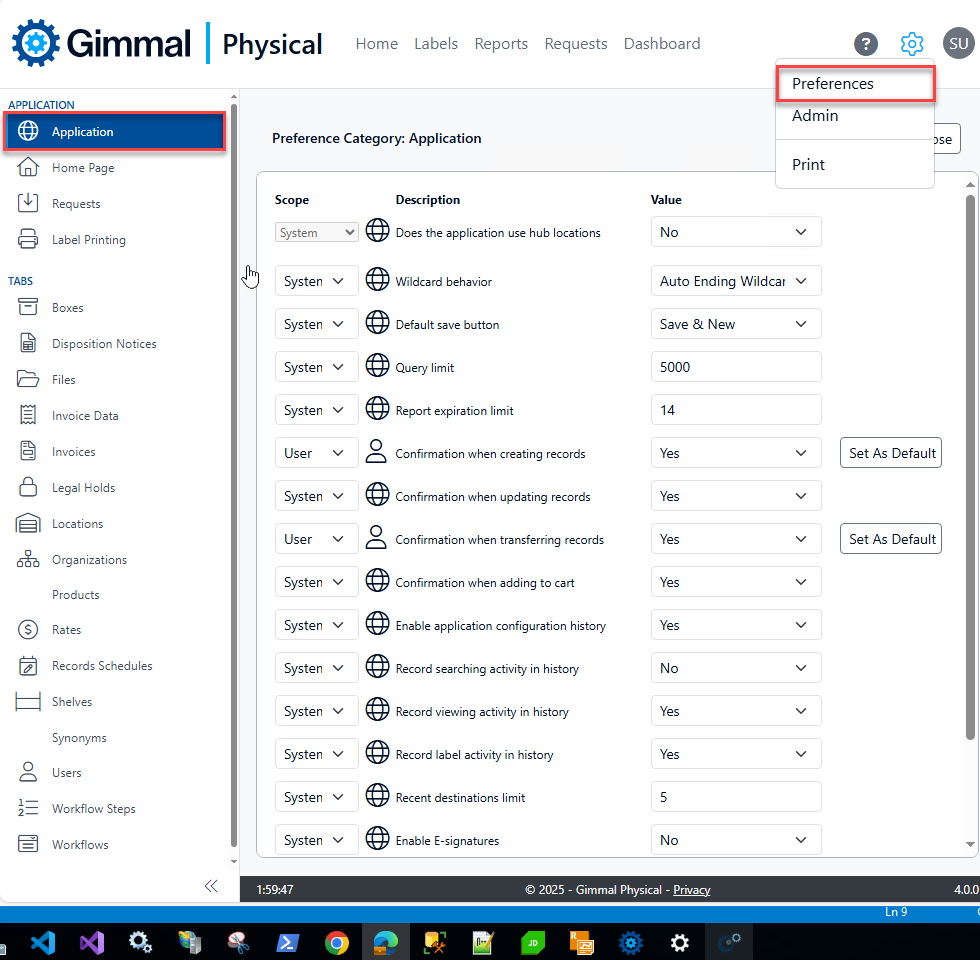Open the Reports navigation item
980x960 pixels.
(x=501, y=44)
